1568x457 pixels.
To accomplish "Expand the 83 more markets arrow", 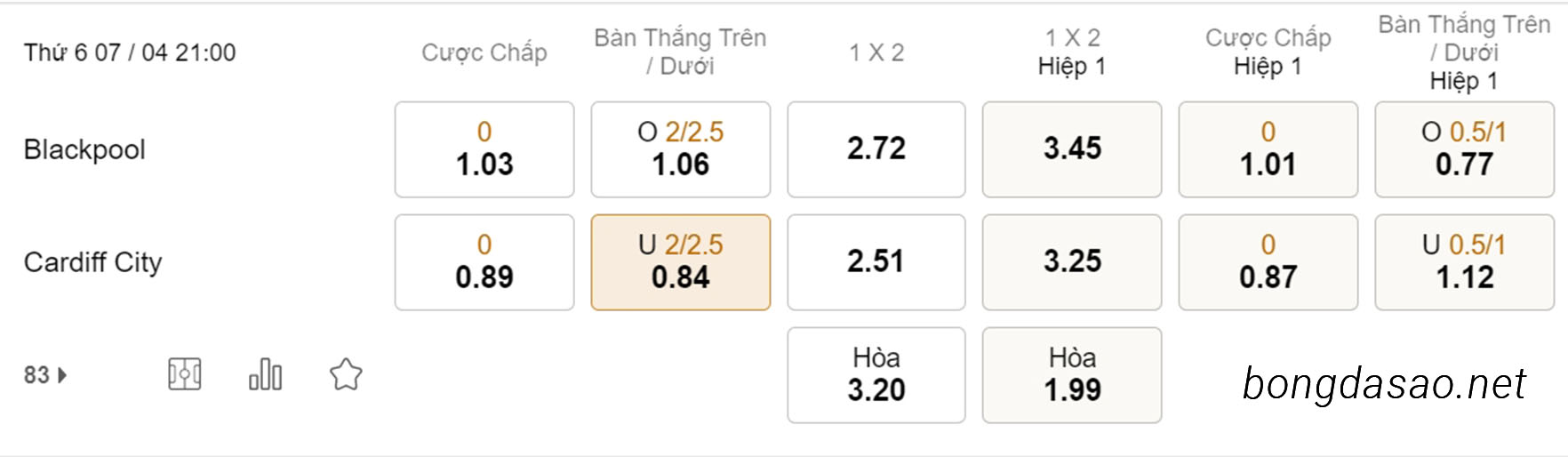I will click(62, 375).
